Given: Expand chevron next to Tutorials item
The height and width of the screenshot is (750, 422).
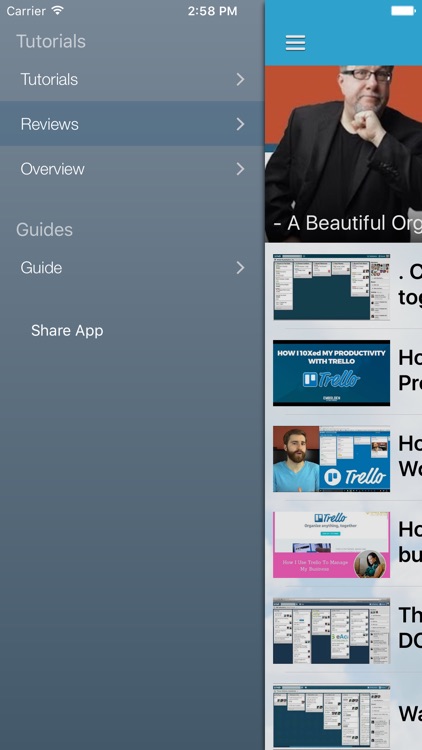Looking at the screenshot, I should click(x=240, y=79).
